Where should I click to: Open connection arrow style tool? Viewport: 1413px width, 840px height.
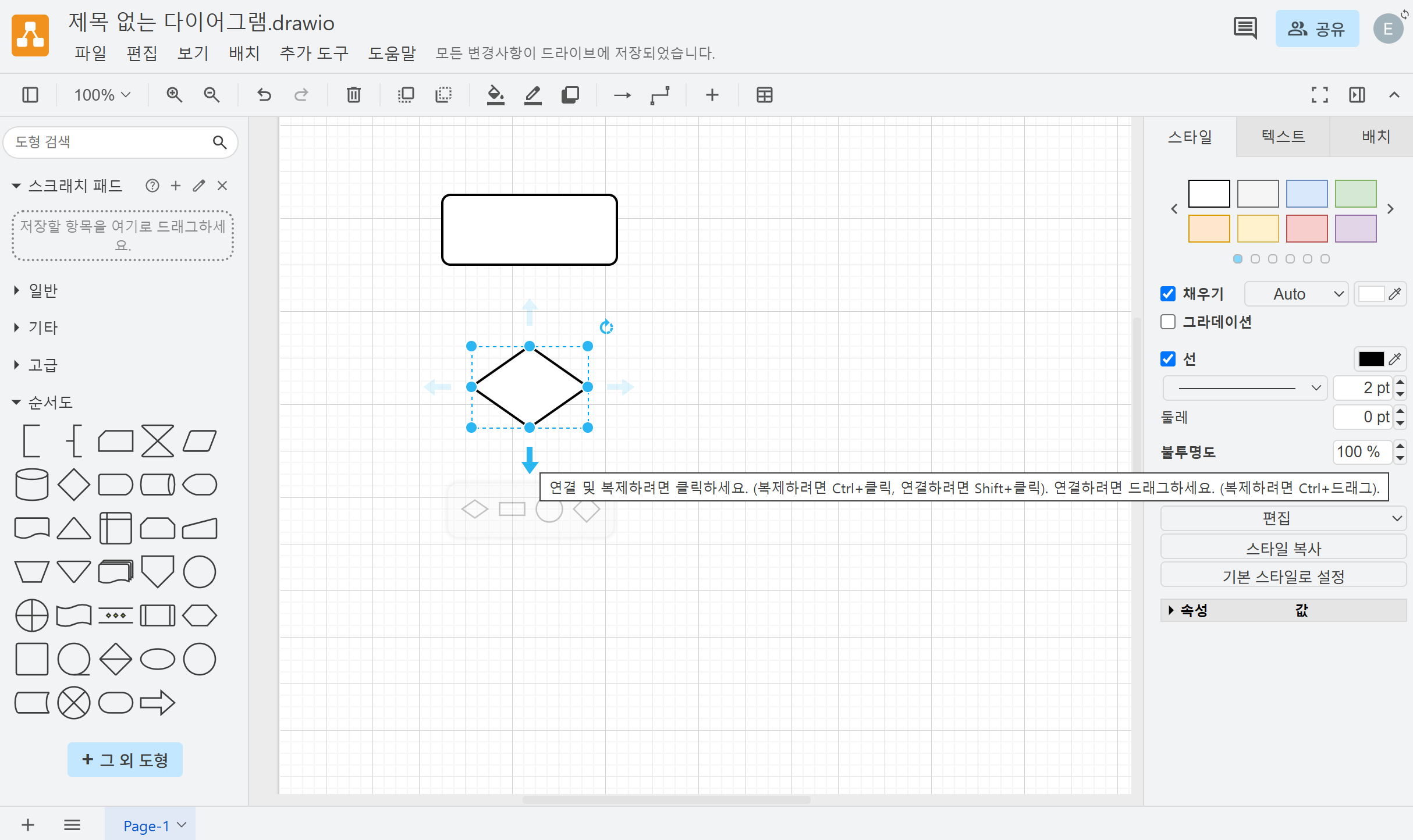point(622,95)
